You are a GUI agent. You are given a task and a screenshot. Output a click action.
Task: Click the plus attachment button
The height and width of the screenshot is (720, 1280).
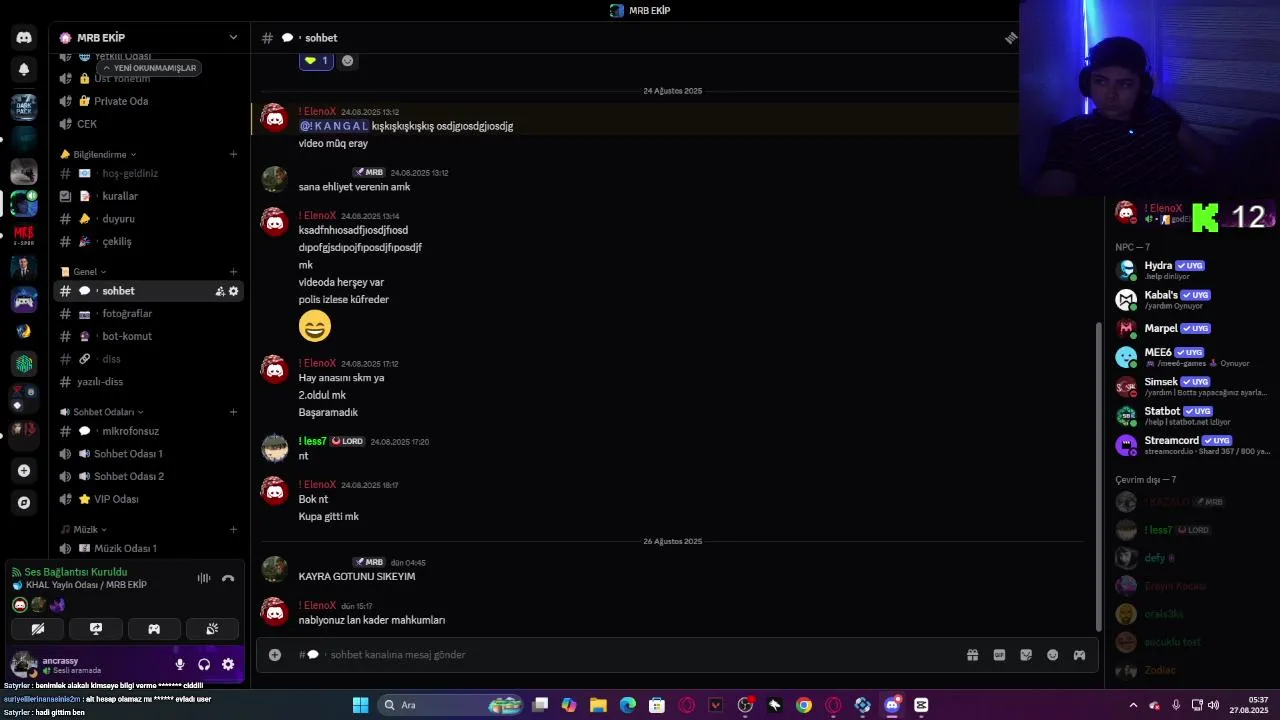pyautogui.click(x=274, y=655)
